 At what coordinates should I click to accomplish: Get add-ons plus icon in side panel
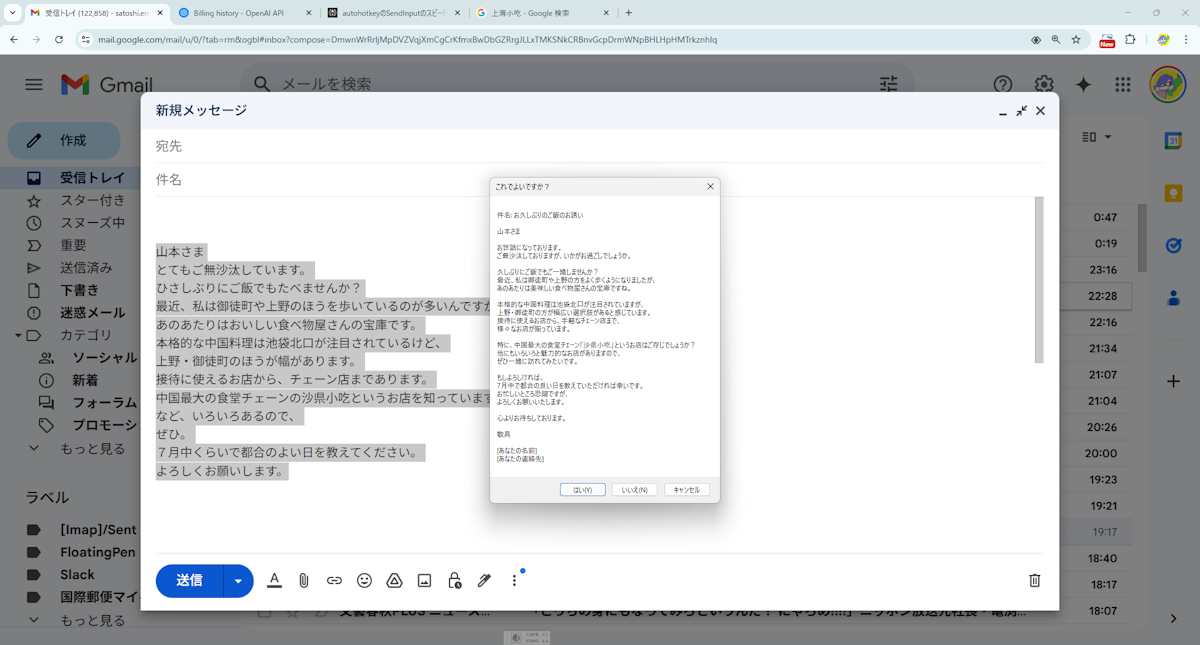1174,381
